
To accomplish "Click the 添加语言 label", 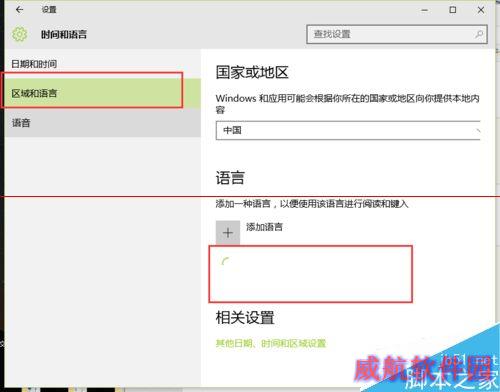I will click(264, 227).
